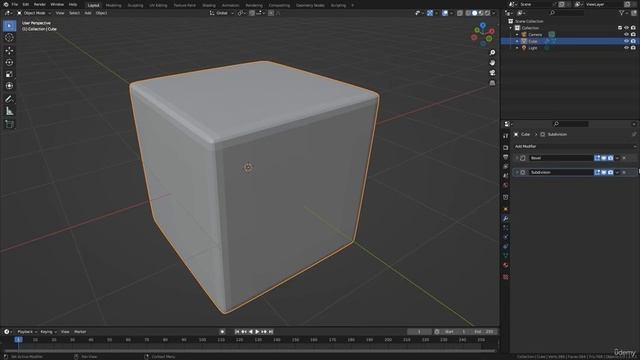The image size is (640, 360).
Task: Select the Measure tool
Action: coord(9,111)
